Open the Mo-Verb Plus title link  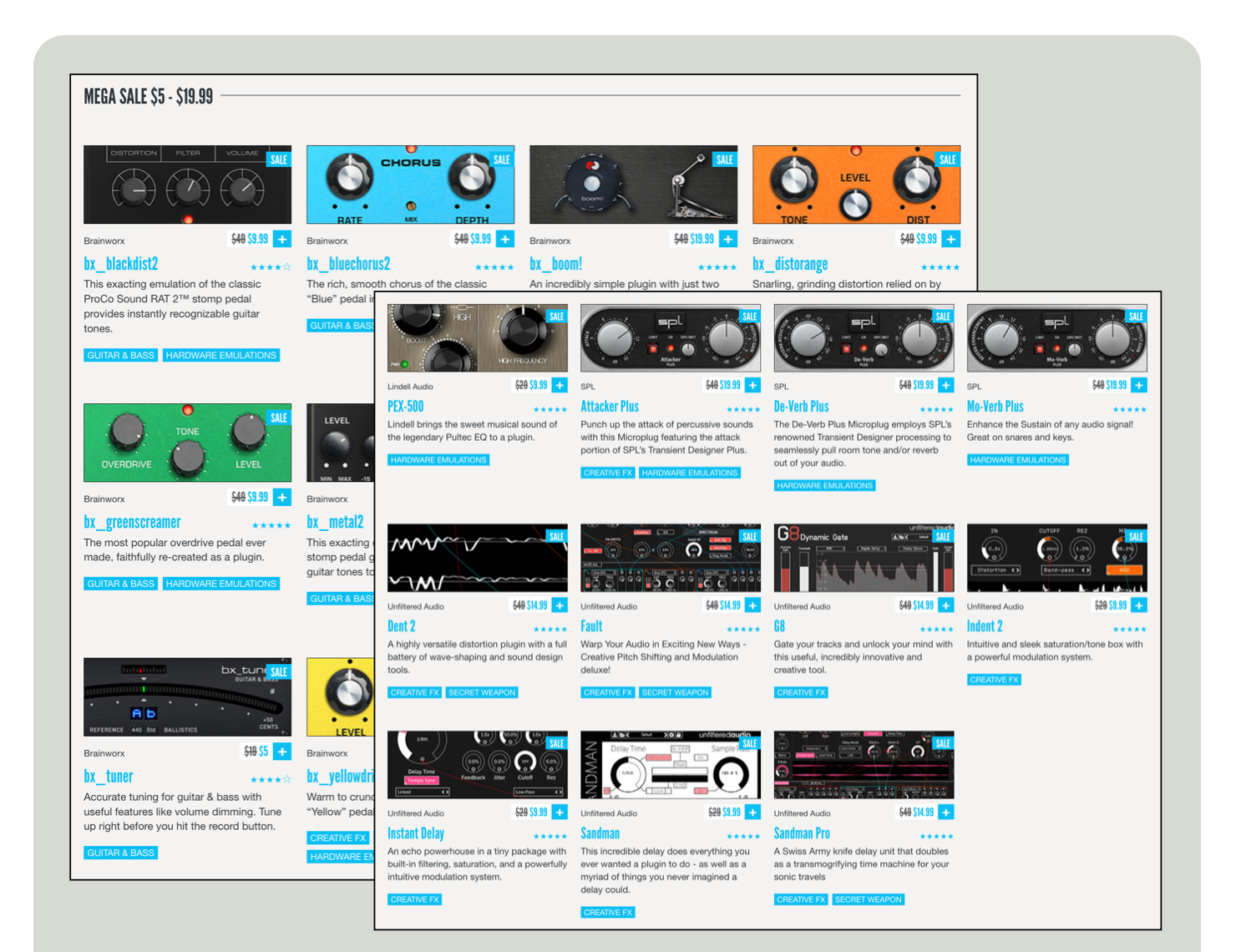point(995,407)
